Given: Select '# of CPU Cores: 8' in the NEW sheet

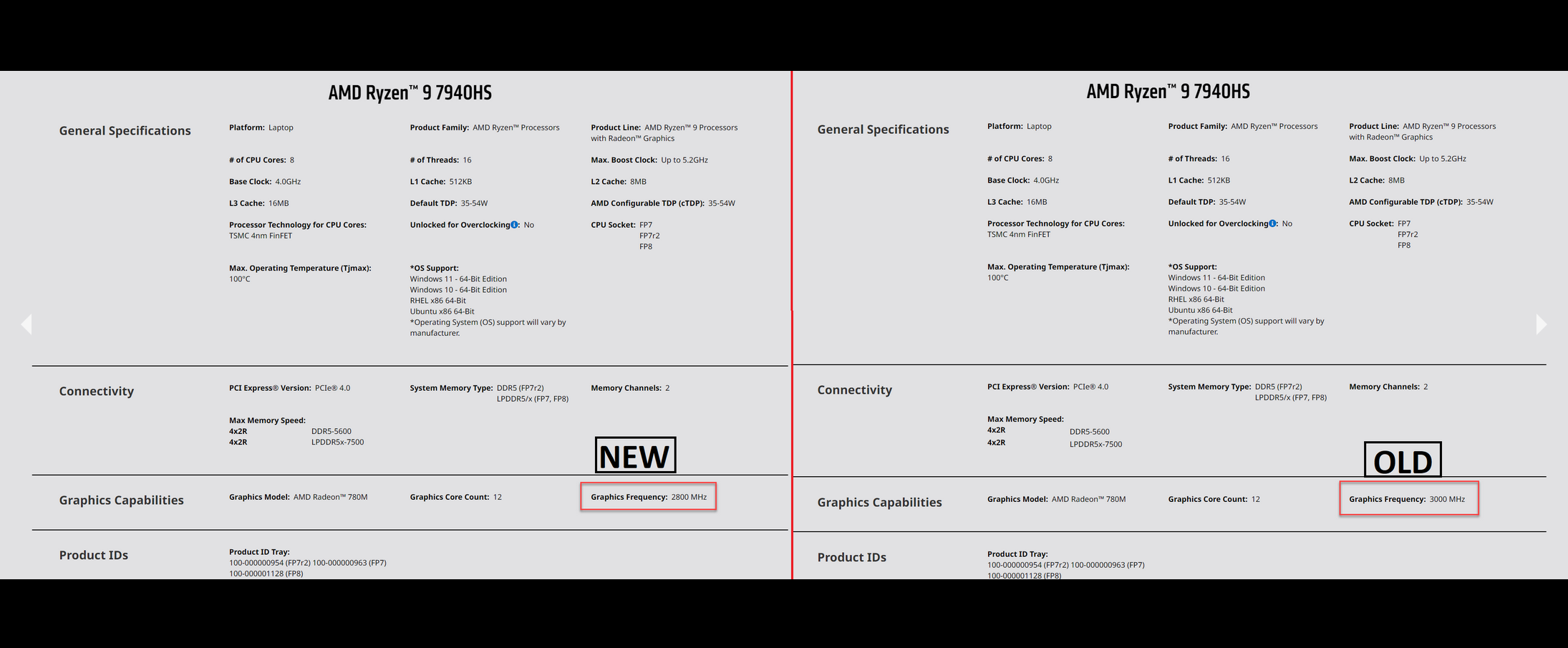Looking at the screenshot, I should tap(261, 160).
